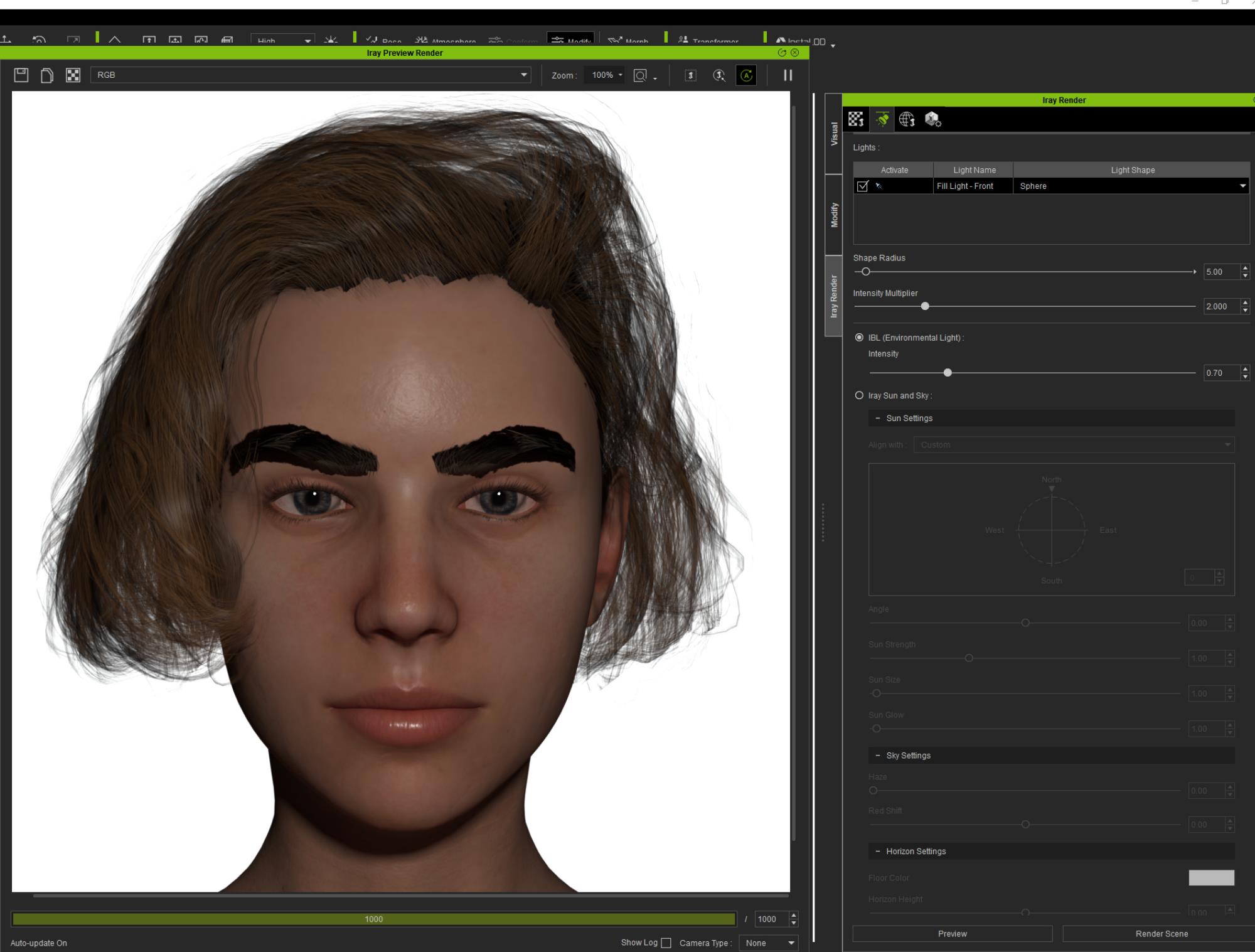1255x952 pixels.
Task: Decrease IBL Intensity with the down arrow
Action: [1246, 377]
